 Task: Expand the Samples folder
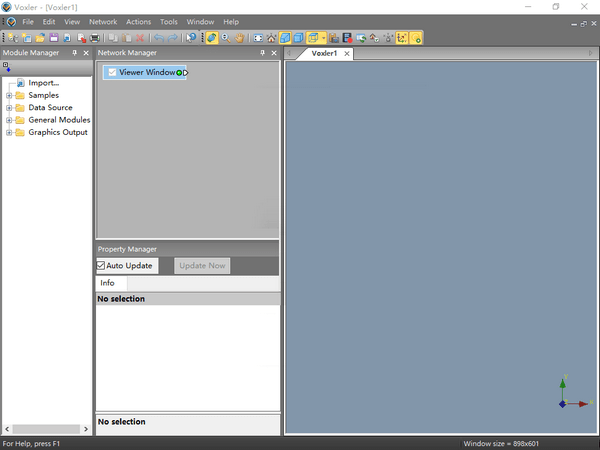click(x=9, y=95)
